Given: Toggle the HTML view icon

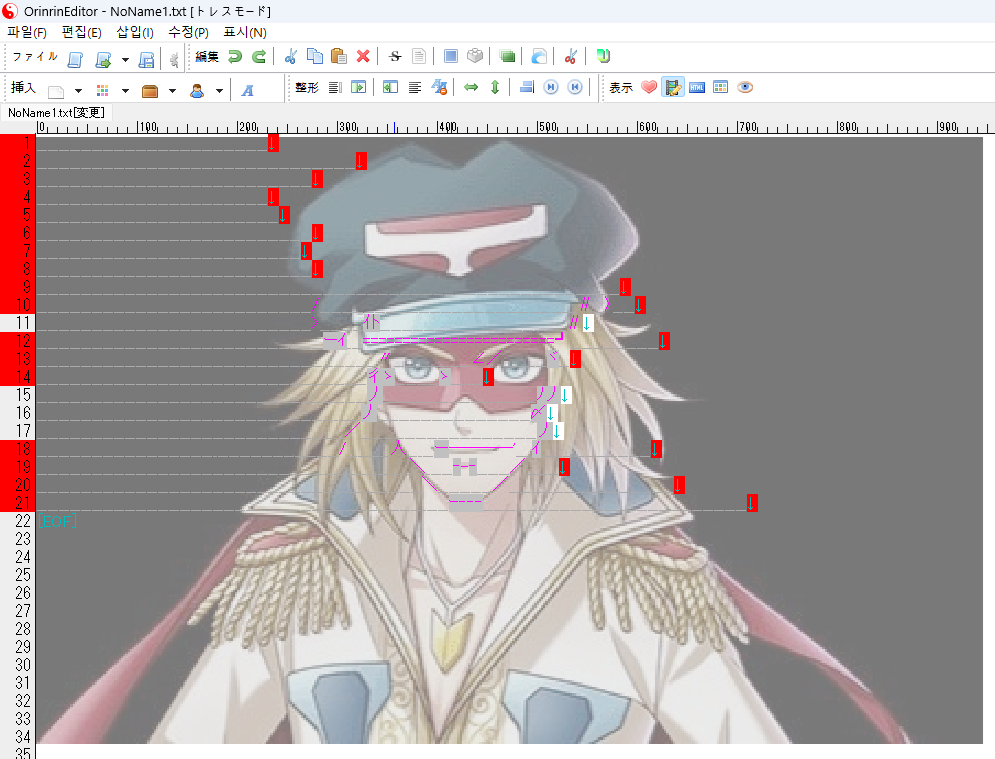Looking at the screenshot, I should pyautogui.click(x=697, y=88).
